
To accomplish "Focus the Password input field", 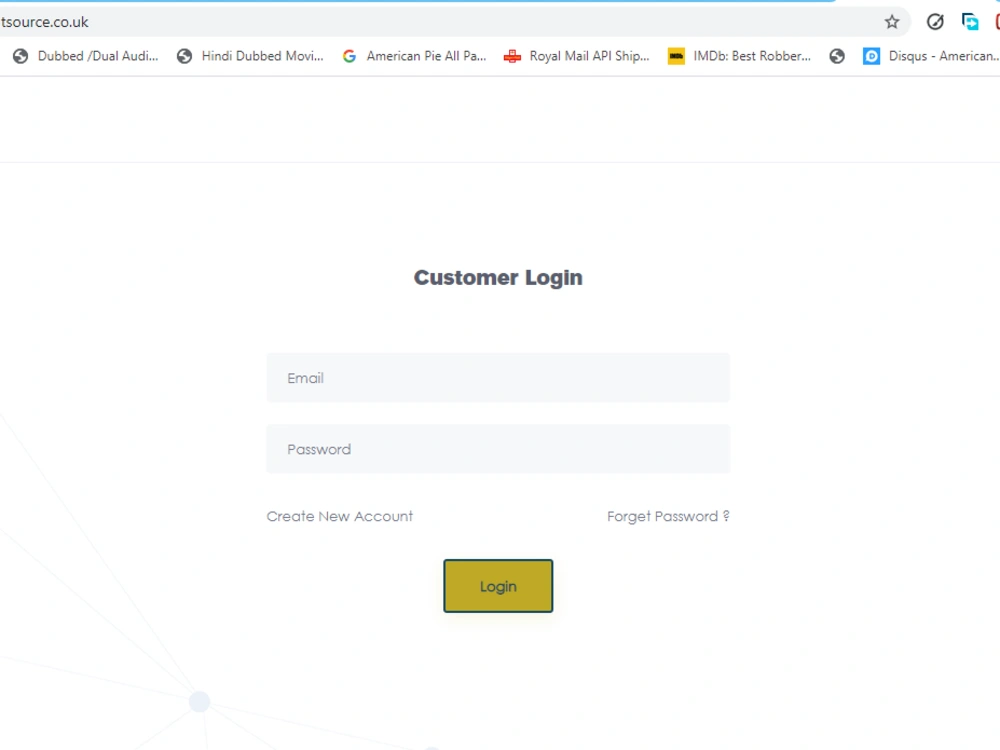I will point(498,449).
